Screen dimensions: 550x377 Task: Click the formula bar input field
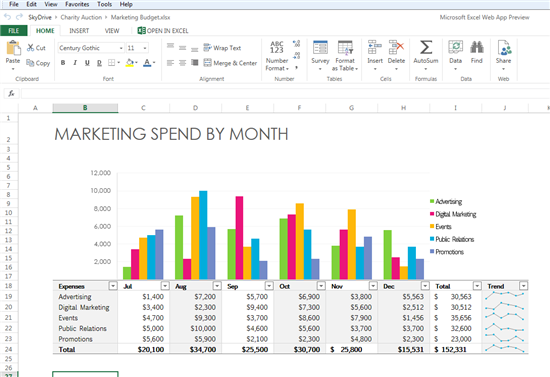(x=285, y=93)
